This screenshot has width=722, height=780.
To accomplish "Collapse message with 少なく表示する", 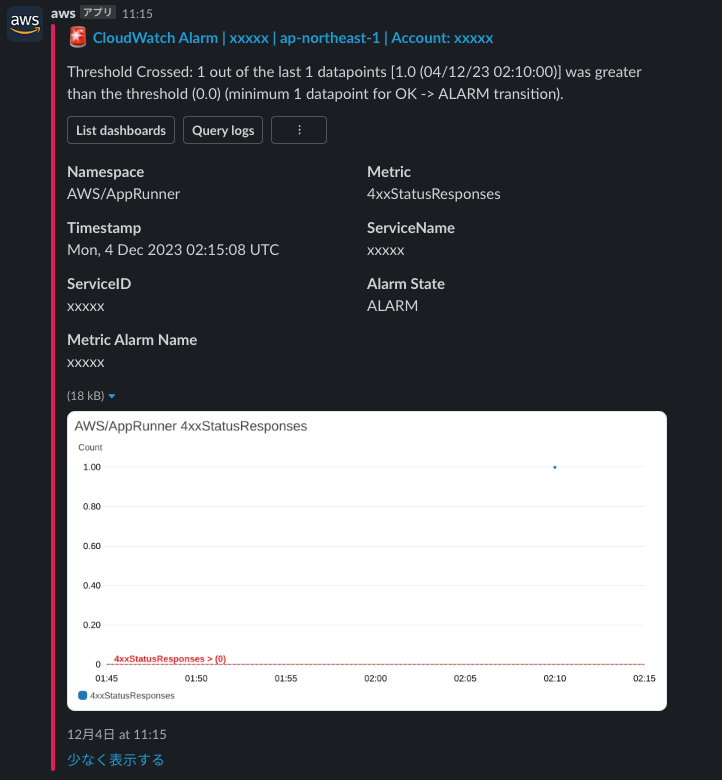I will point(116,760).
